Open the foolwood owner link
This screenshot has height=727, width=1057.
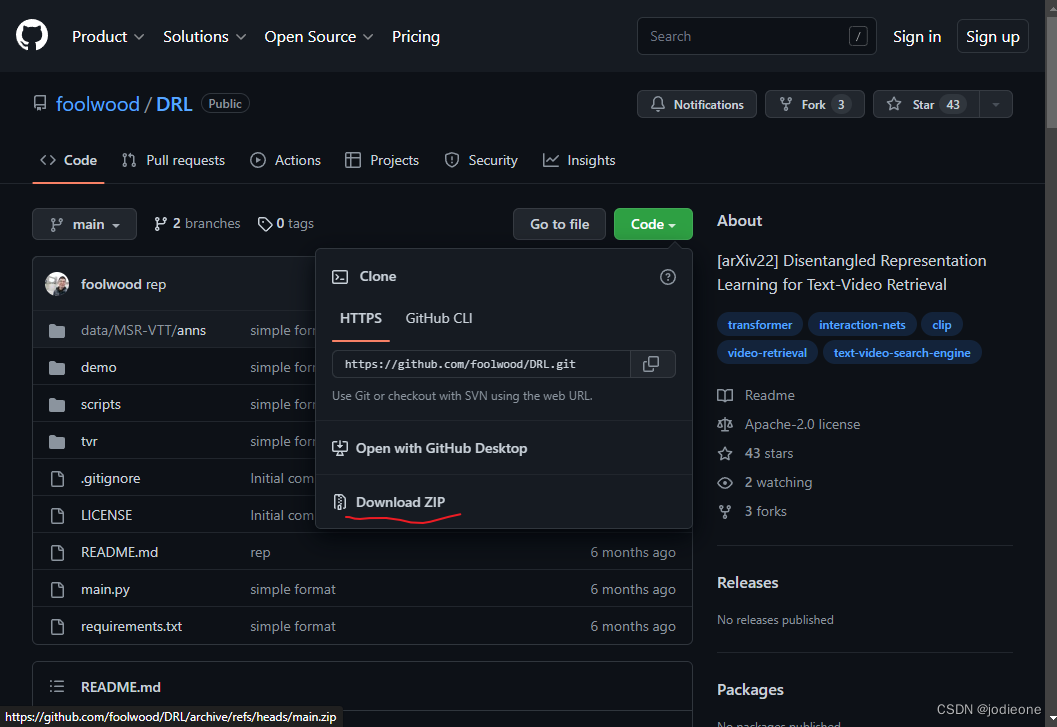point(98,104)
